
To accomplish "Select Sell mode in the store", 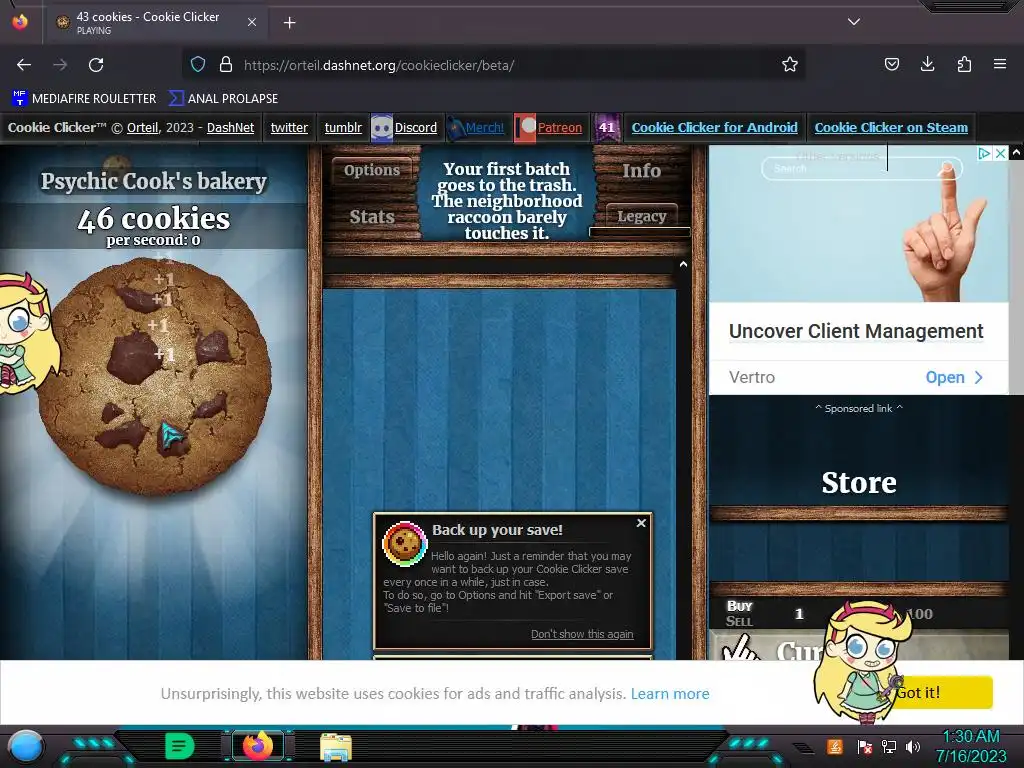I will tap(739, 621).
